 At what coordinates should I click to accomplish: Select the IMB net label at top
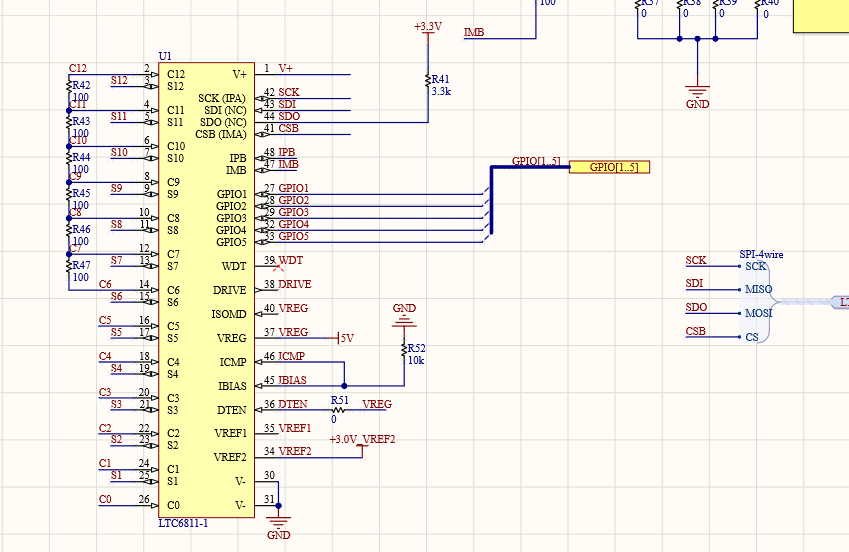coord(474,33)
